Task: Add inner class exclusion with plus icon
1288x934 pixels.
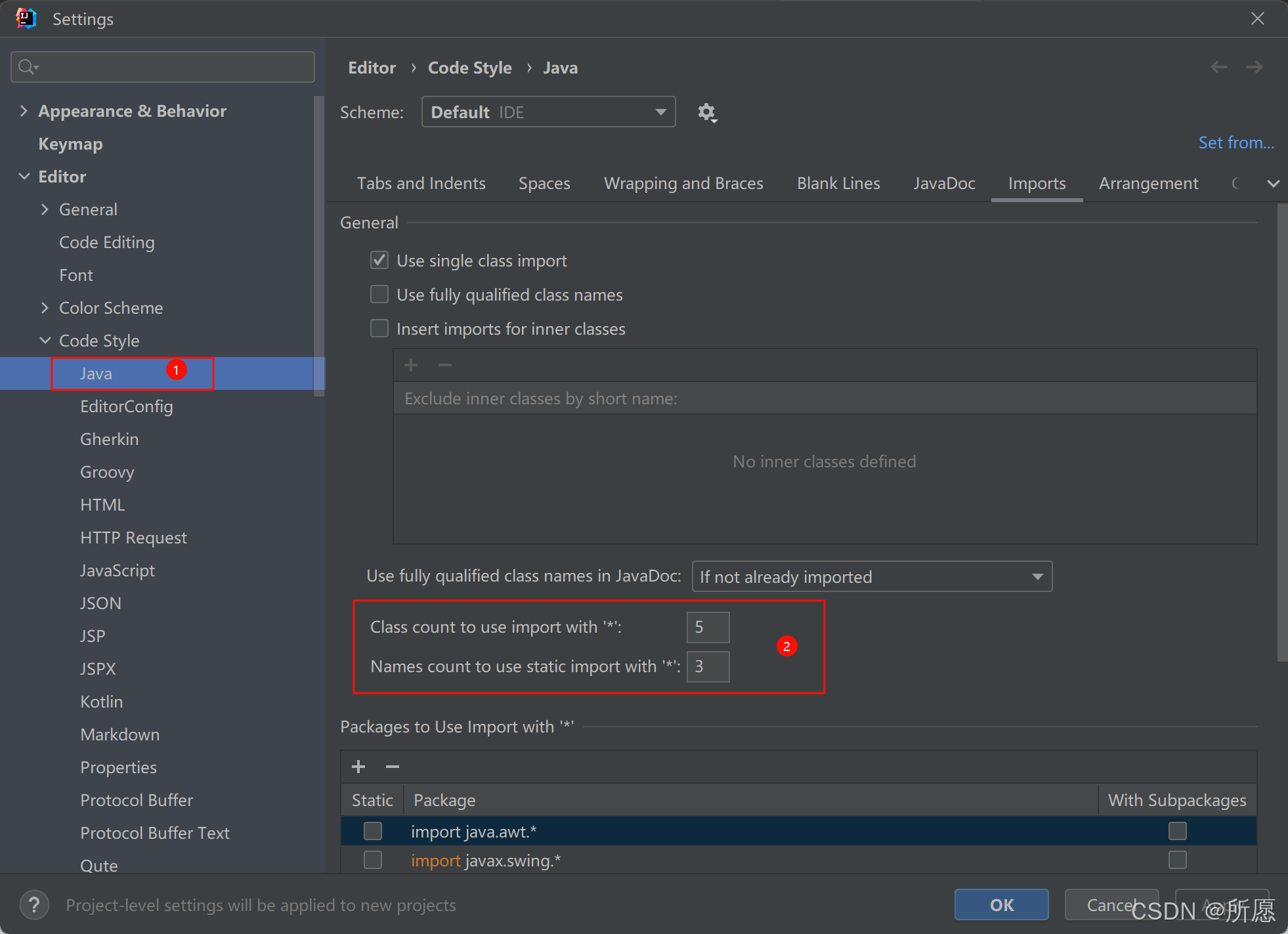Action: click(x=411, y=365)
